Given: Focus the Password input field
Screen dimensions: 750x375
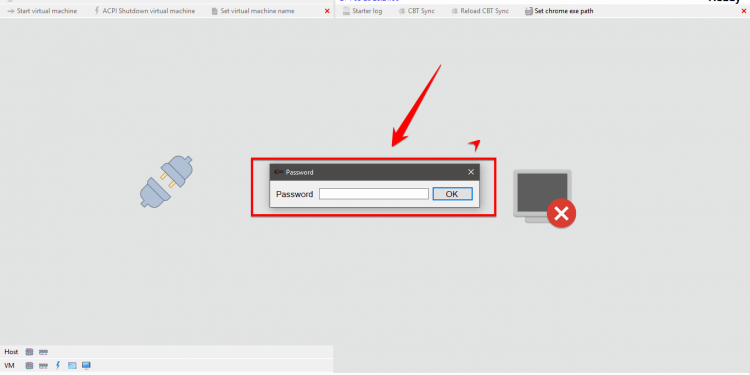Looking at the screenshot, I should click(374, 194).
